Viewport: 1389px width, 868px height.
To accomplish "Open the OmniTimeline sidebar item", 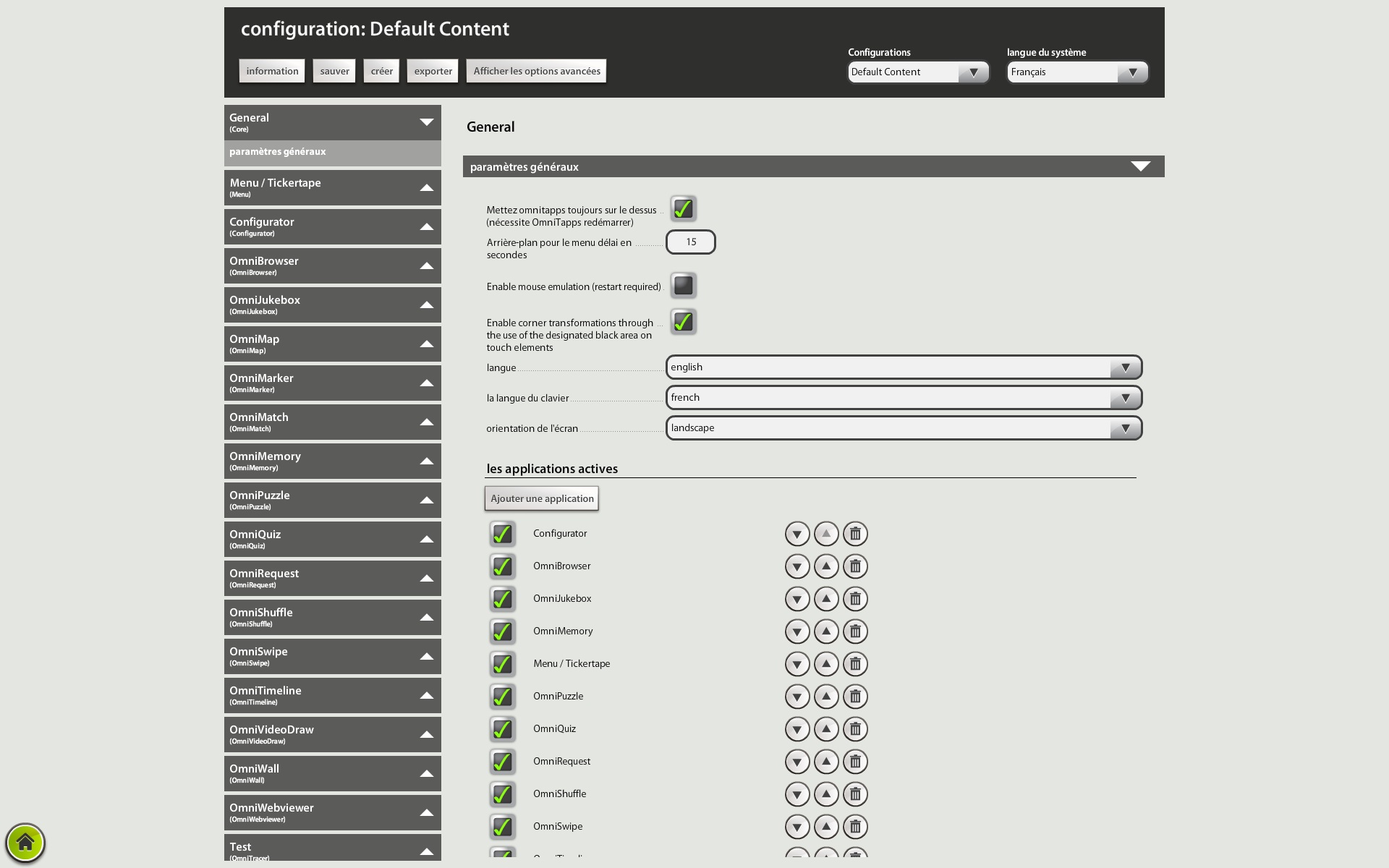I will 332,695.
